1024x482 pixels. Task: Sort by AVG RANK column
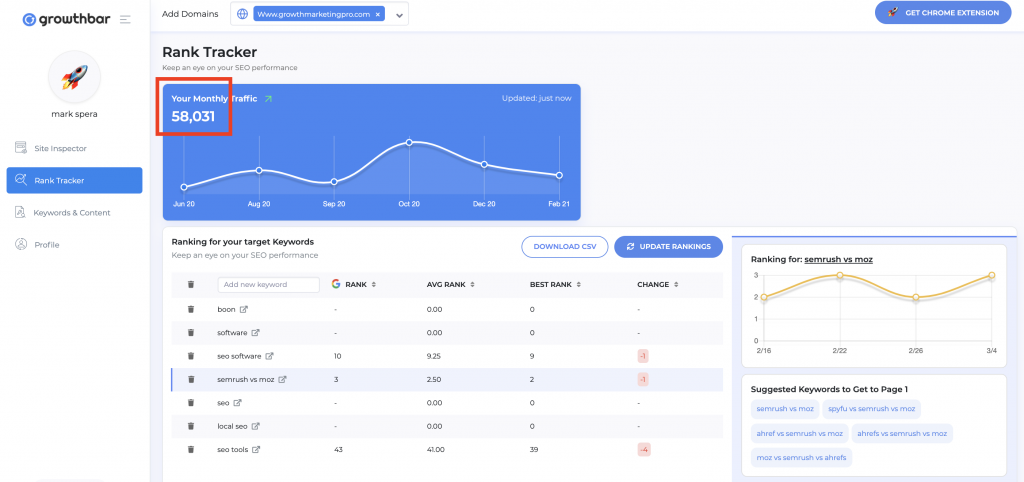coord(451,285)
